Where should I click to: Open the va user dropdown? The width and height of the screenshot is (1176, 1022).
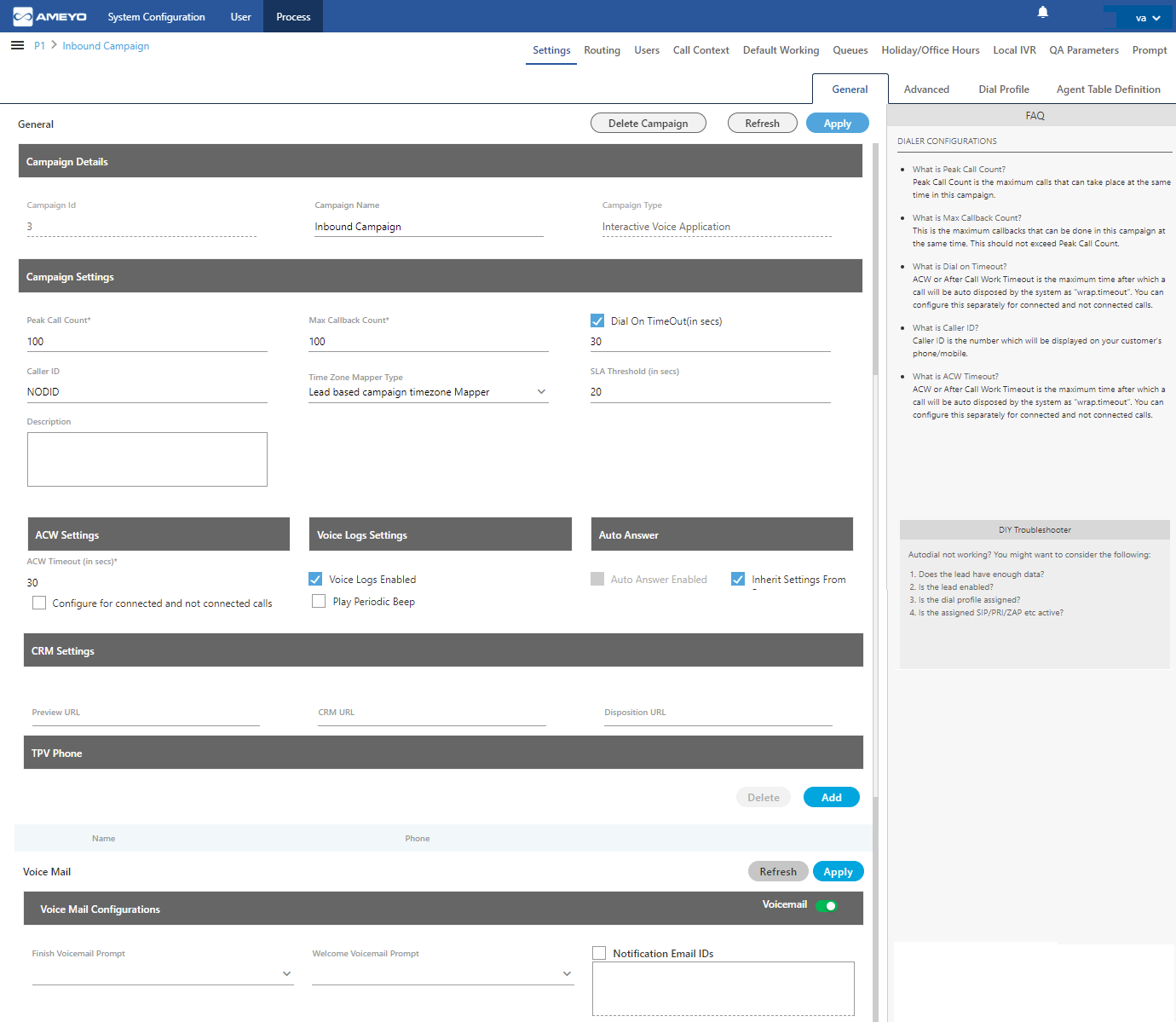point(1148,17)
